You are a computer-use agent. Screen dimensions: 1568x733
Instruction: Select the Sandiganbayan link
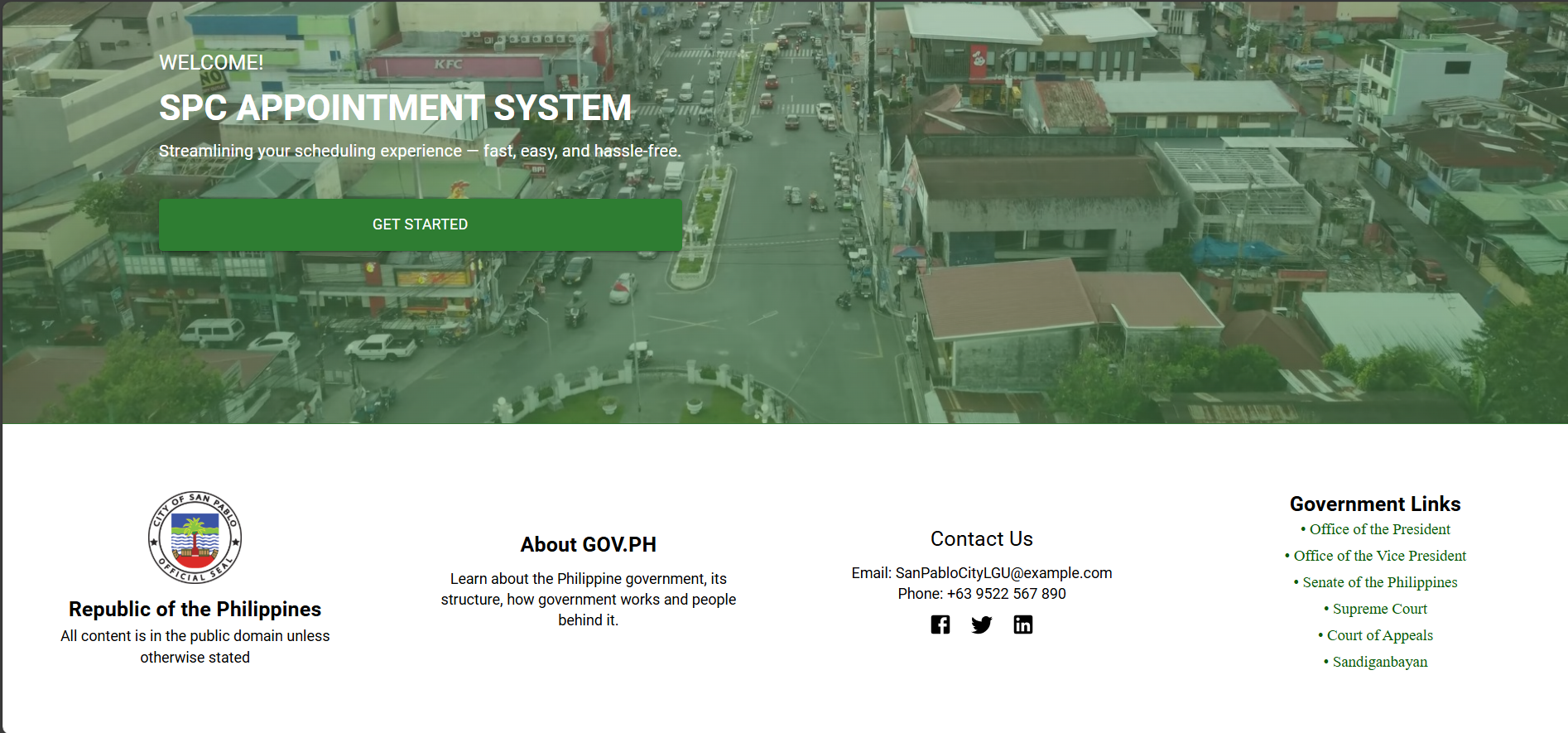click(x=1379, y=662)
